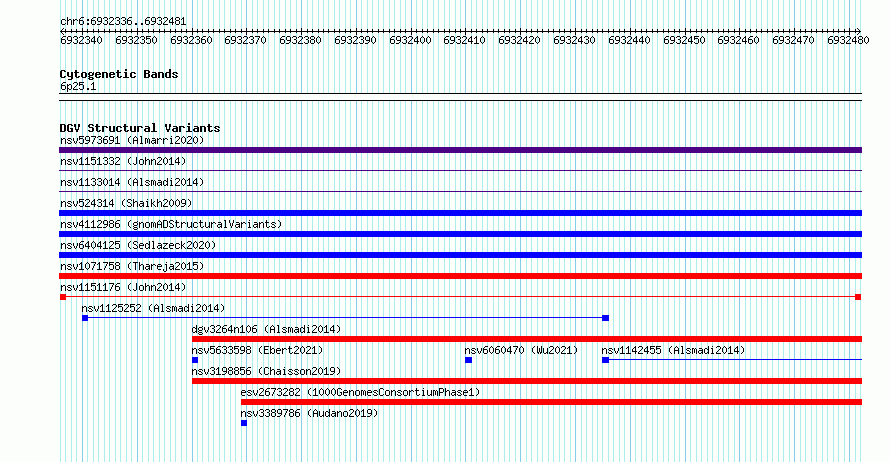890x462 pixels.
Task: Click the nsv5973691 (Almarri2020) variant label
Action: (132, 140)
